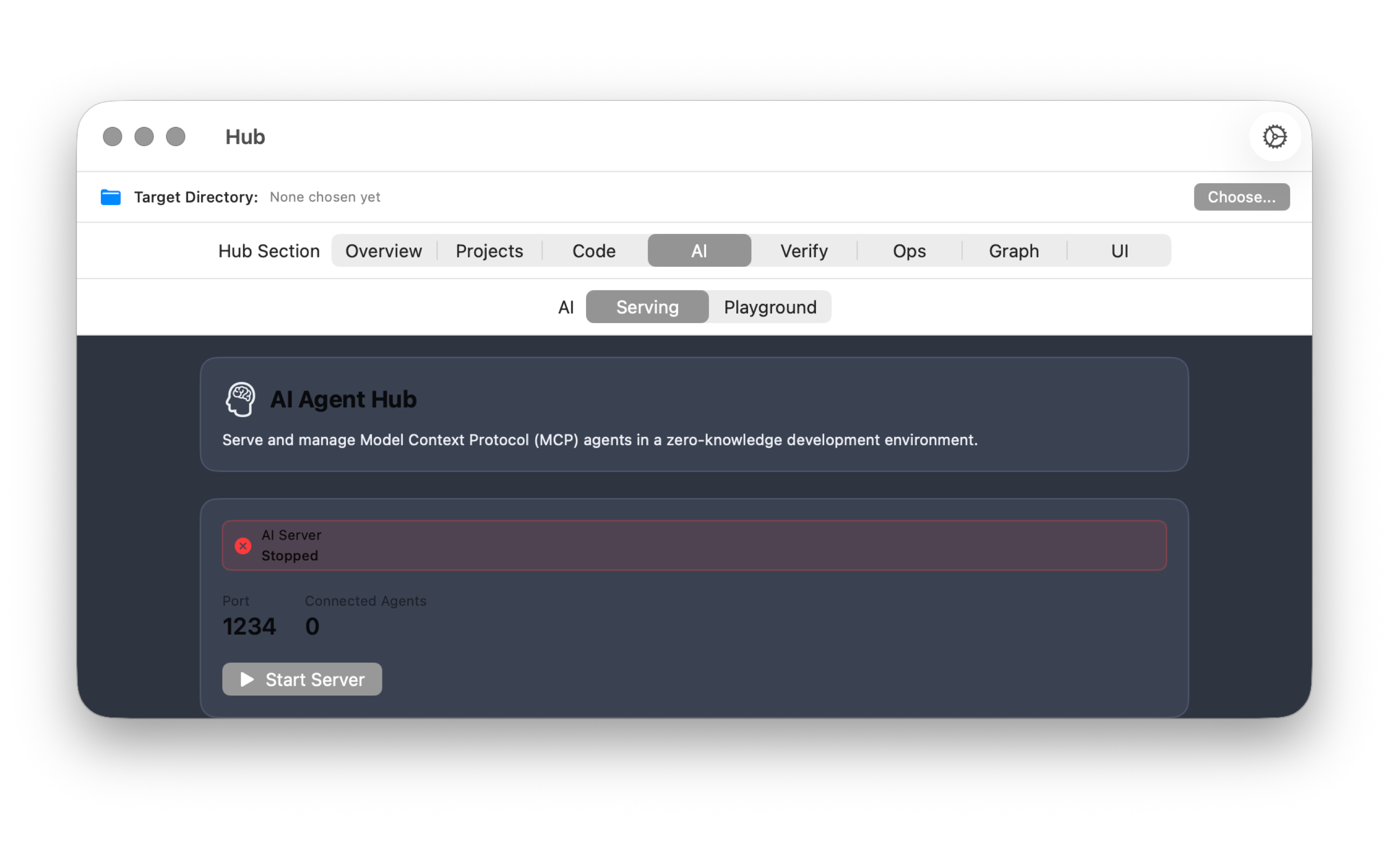Select the AI section tab
Viewport: 1389px width, 868px height.
pos(699,251)
